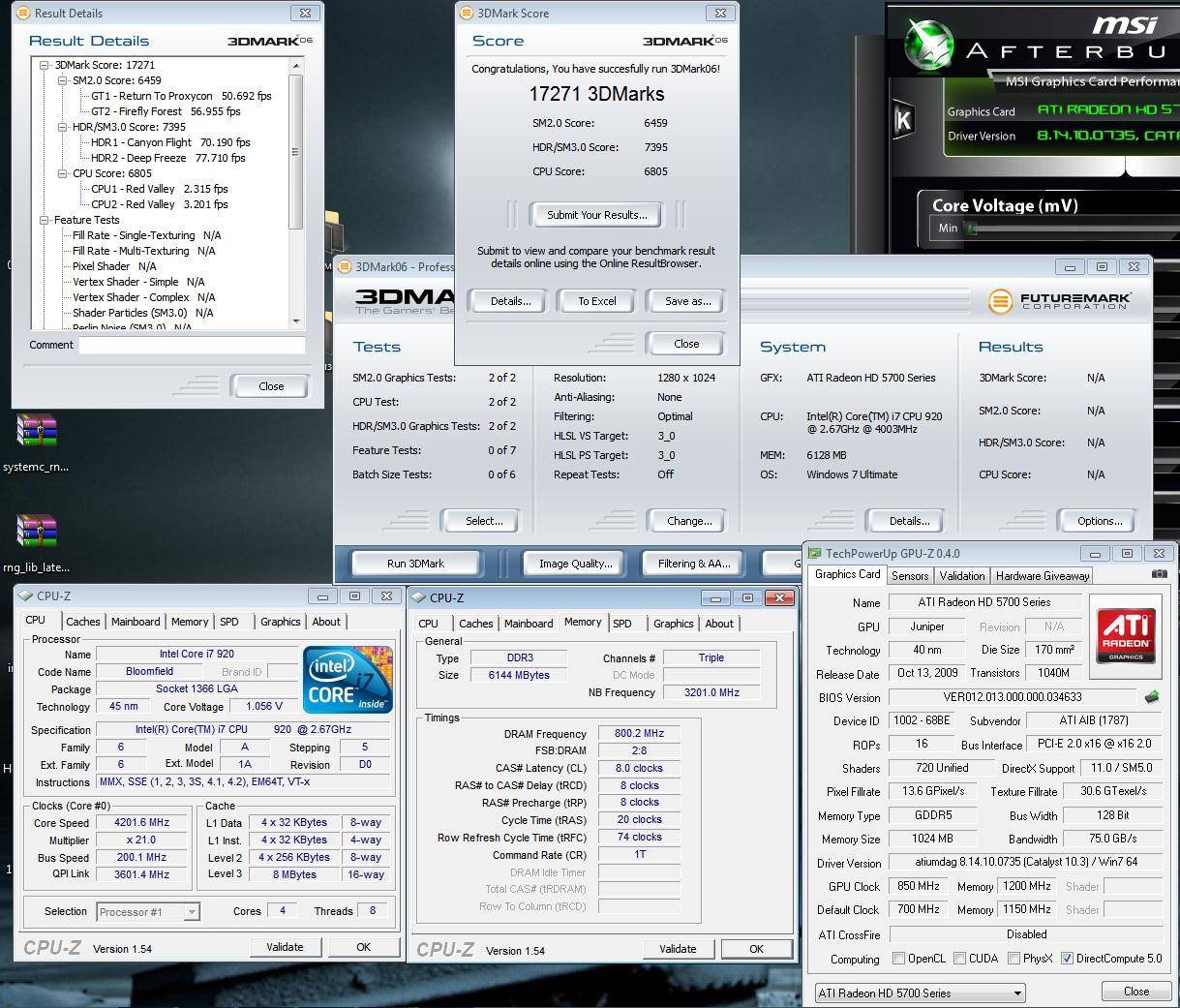Collapse the 3DMark Score tree node
Viewport: 1180px width, 1008px height.
coord(45,65)
